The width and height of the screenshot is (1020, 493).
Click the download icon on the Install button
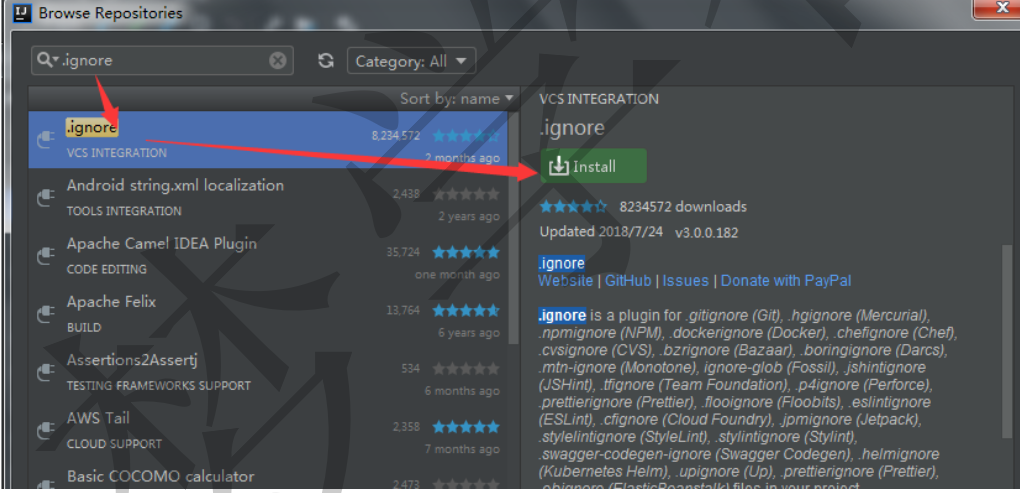pyautogui.click(x=558, y=167)
